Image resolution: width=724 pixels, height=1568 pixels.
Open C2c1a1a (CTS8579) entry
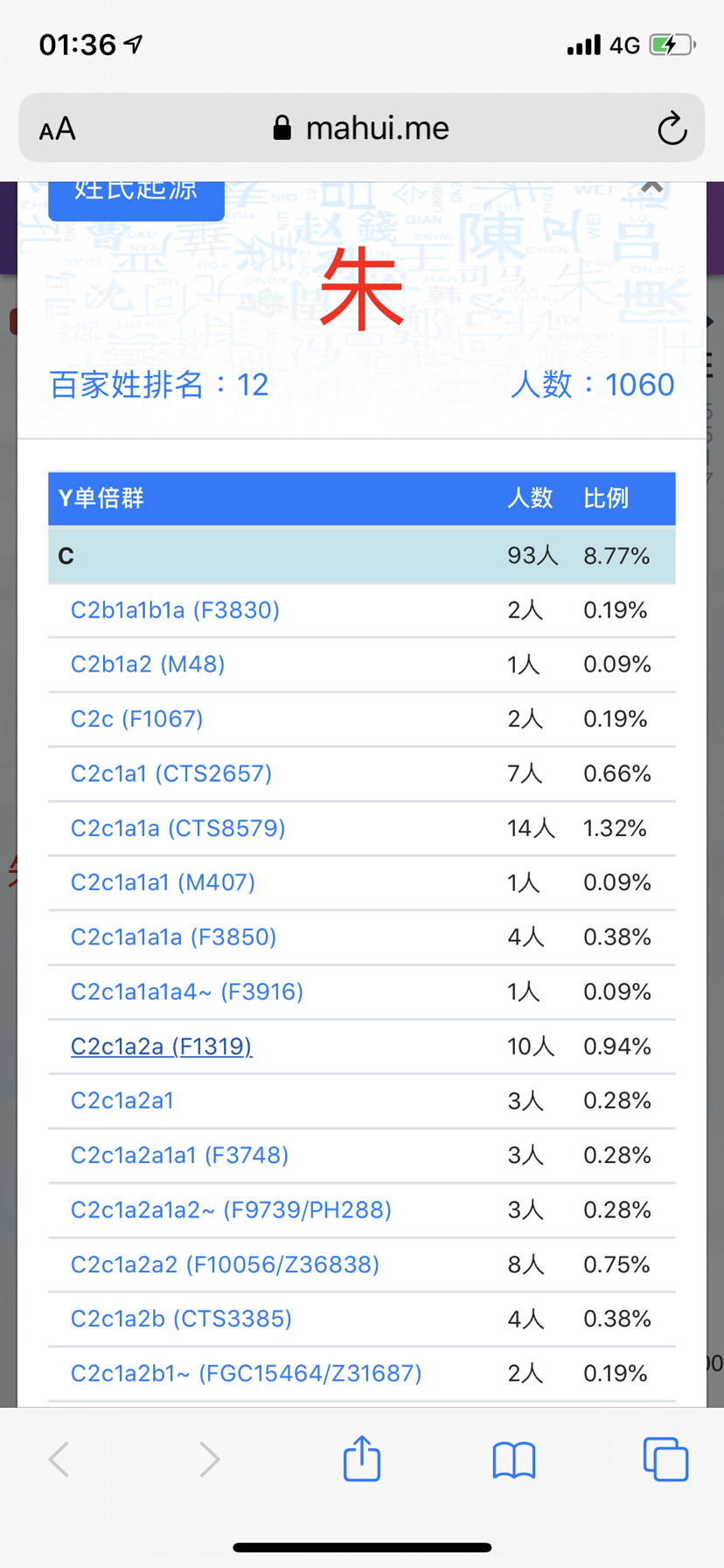pos(178,827)
